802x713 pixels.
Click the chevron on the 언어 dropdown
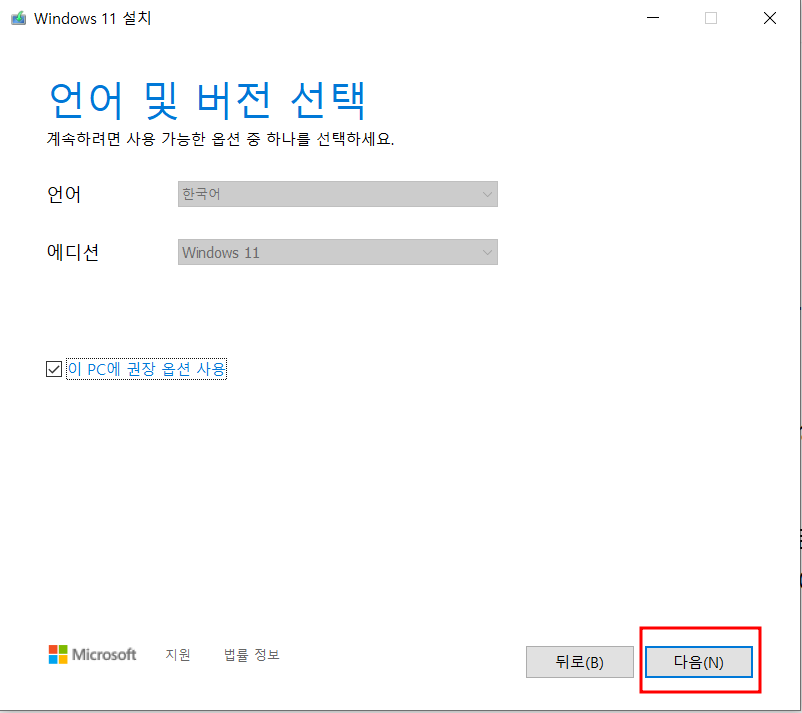point(487,194)
